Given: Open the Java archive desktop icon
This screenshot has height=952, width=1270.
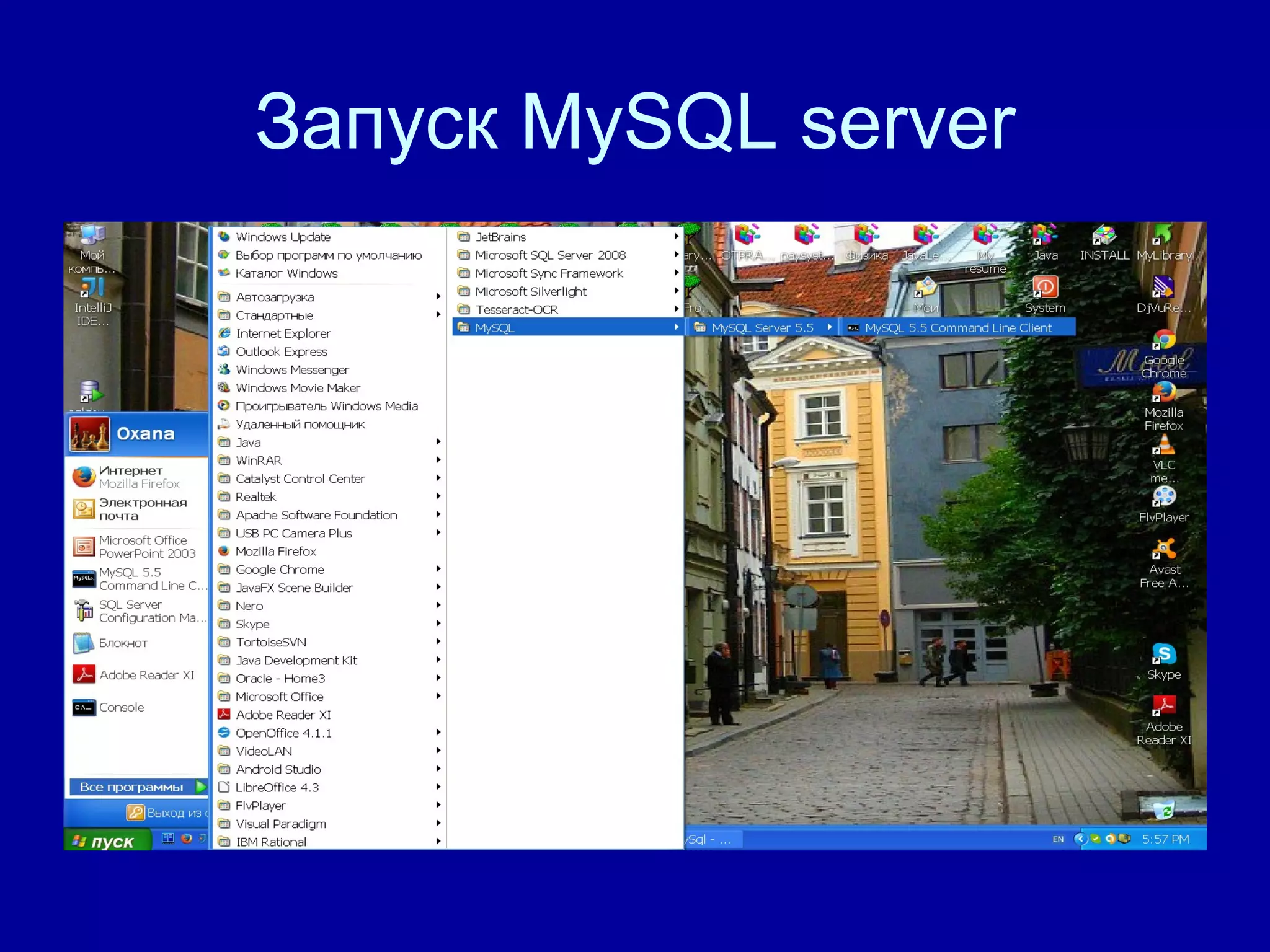Looking at the screenshot, I should coord(1045,242).
